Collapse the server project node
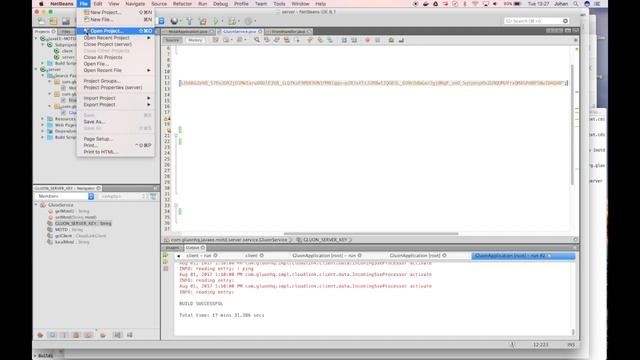 click(37, 69)
